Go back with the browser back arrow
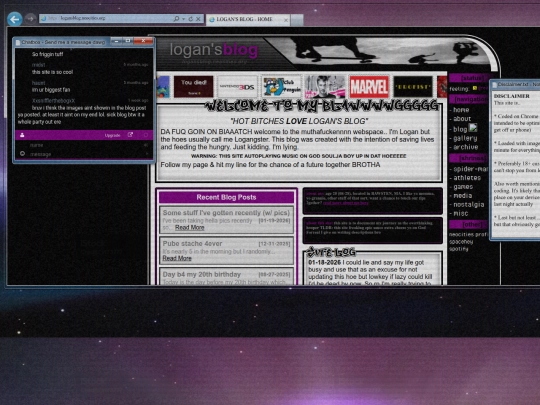Viewport: 540px width, 405px height. tap(15, 19)
